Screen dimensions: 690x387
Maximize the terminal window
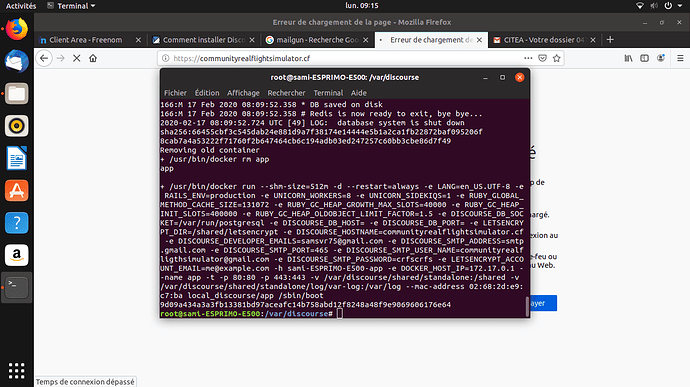point(502,77)
